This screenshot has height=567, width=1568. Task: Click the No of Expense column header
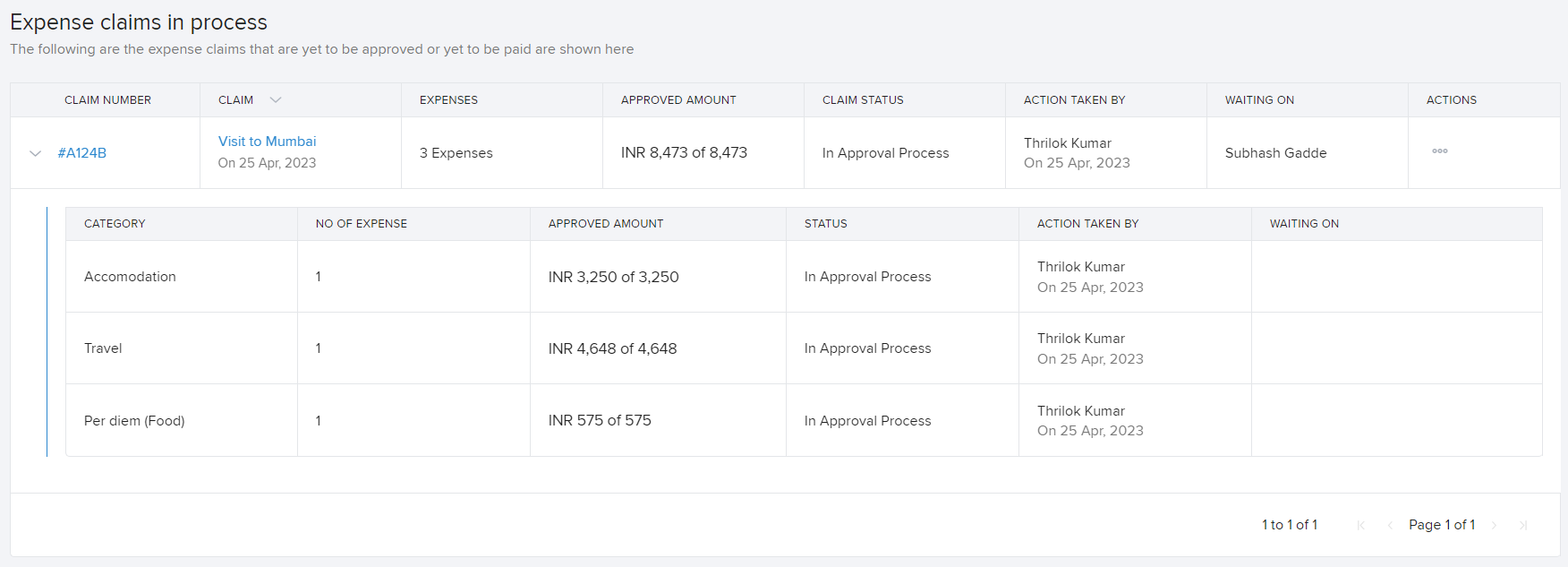coord(361,224)
